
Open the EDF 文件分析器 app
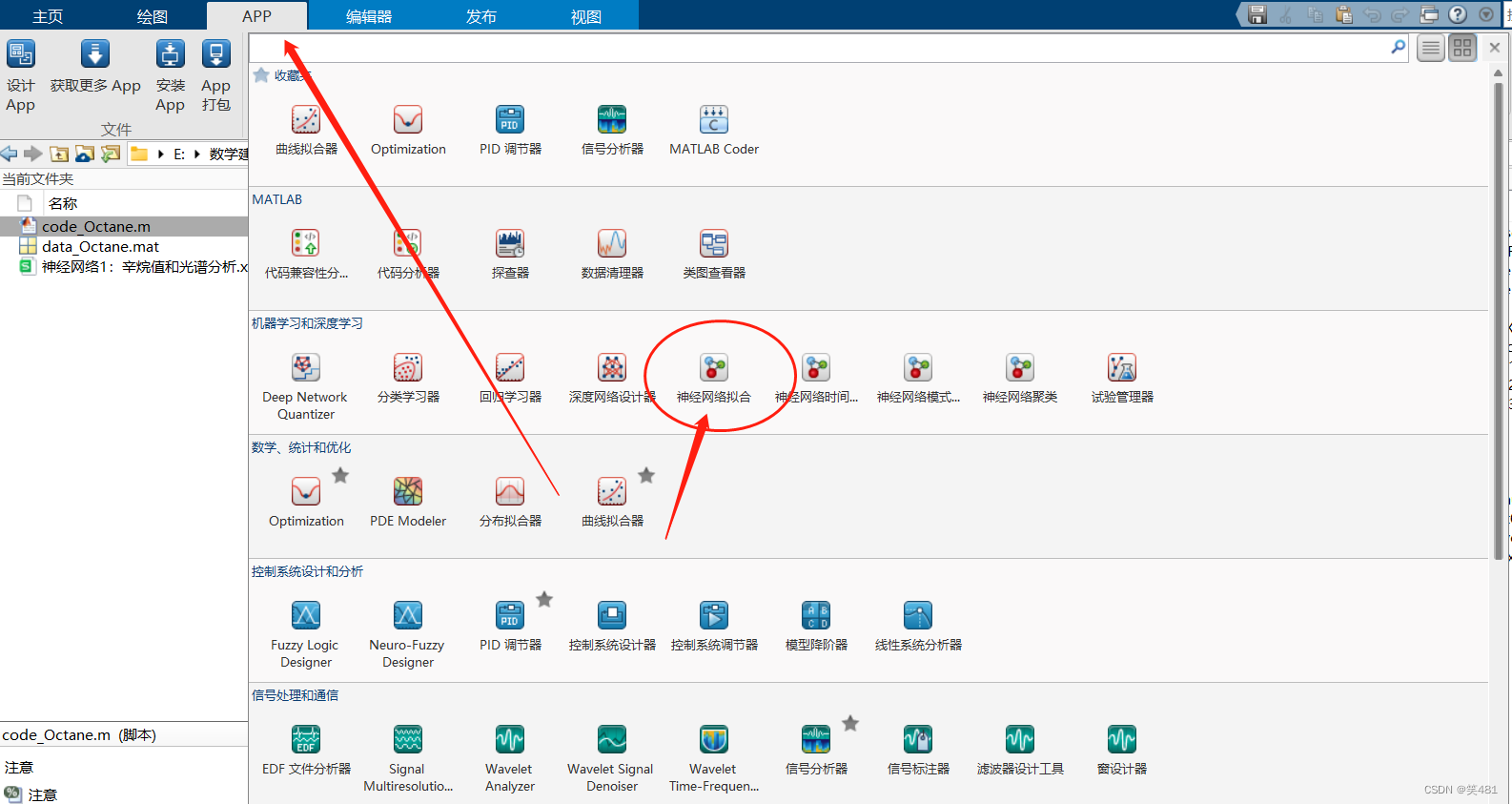click(306, 751)
